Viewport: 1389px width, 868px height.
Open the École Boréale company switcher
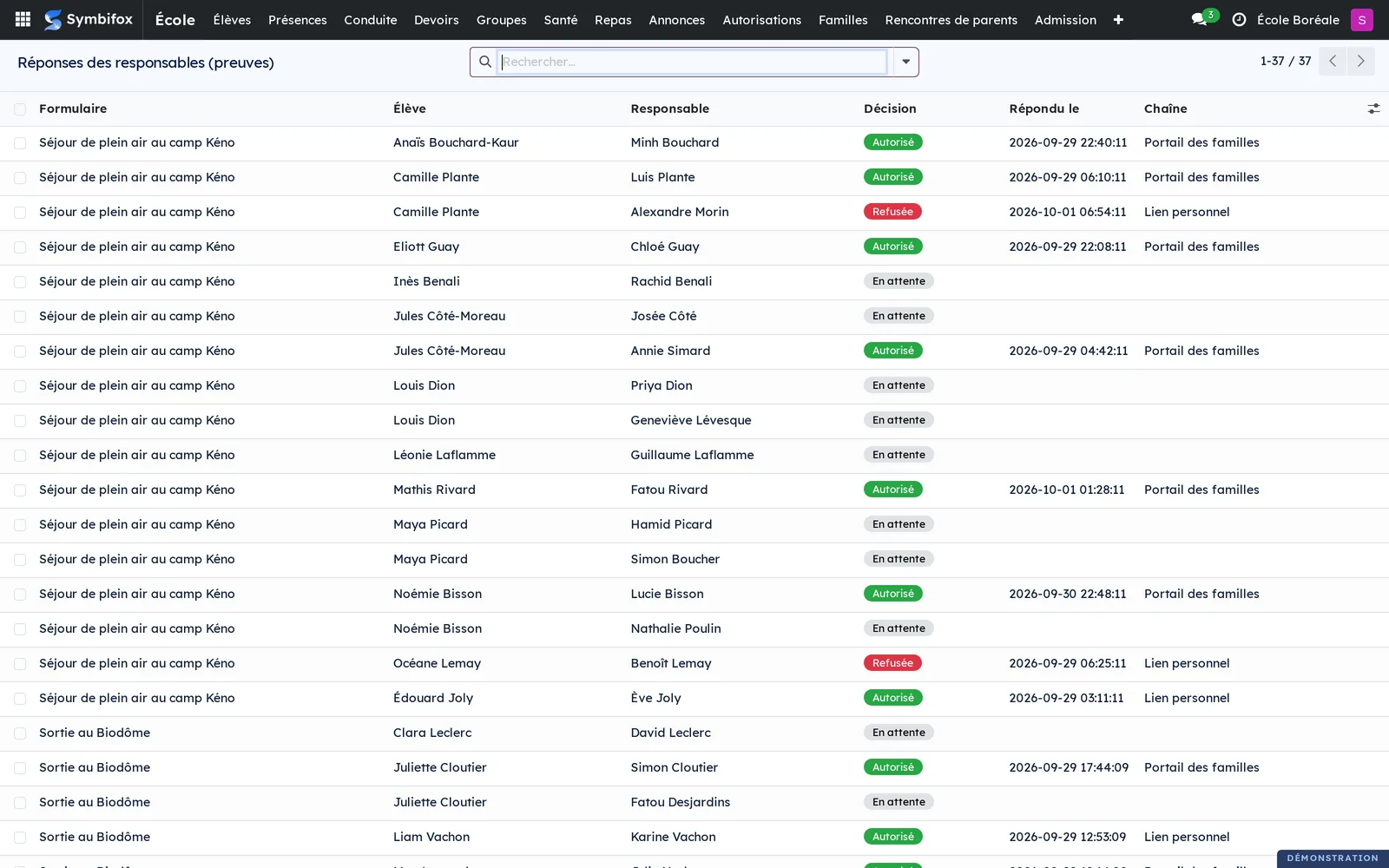point(1298,19)
